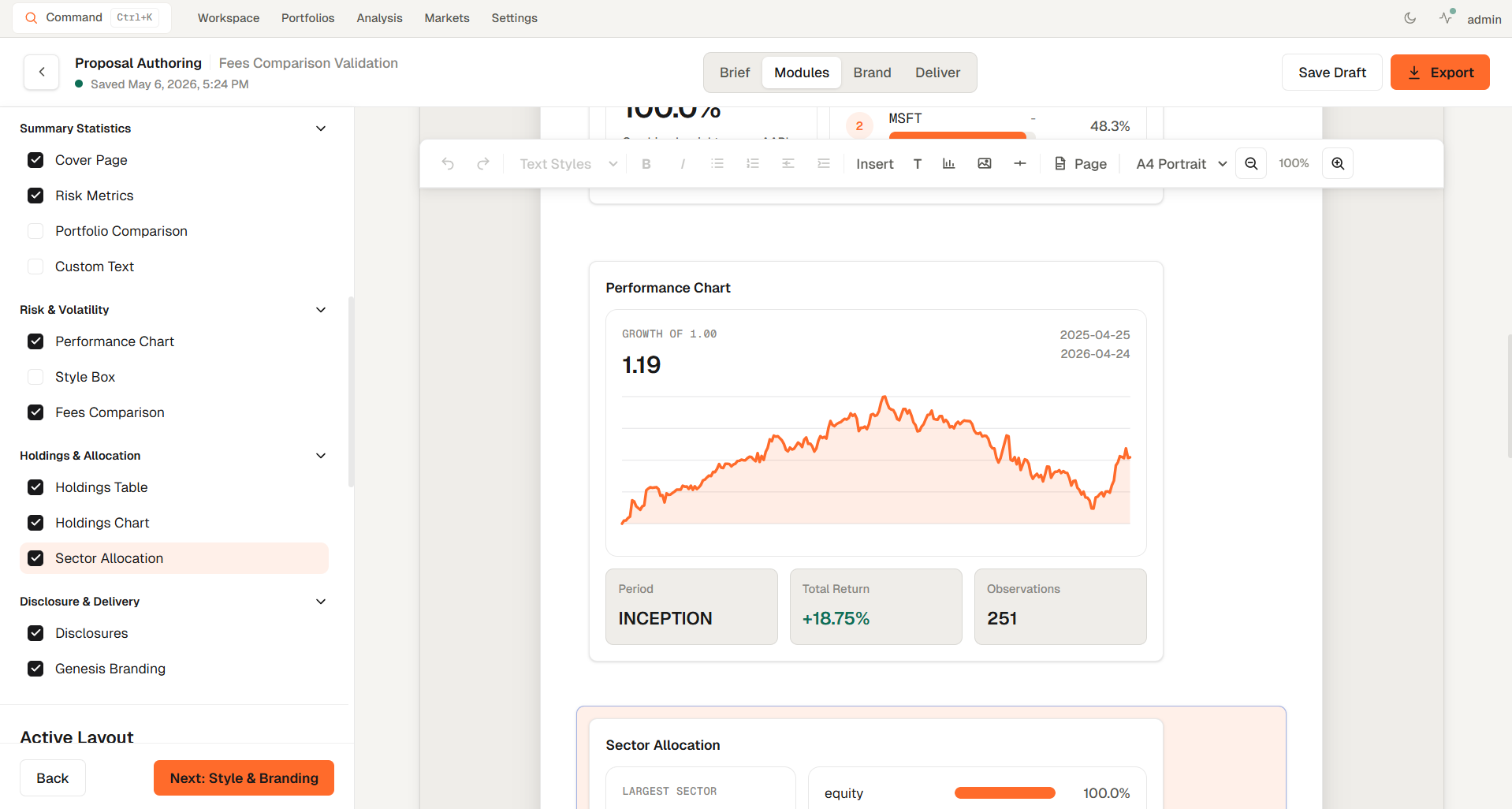Click the Total Return stat card

click(x=876, y=606)
